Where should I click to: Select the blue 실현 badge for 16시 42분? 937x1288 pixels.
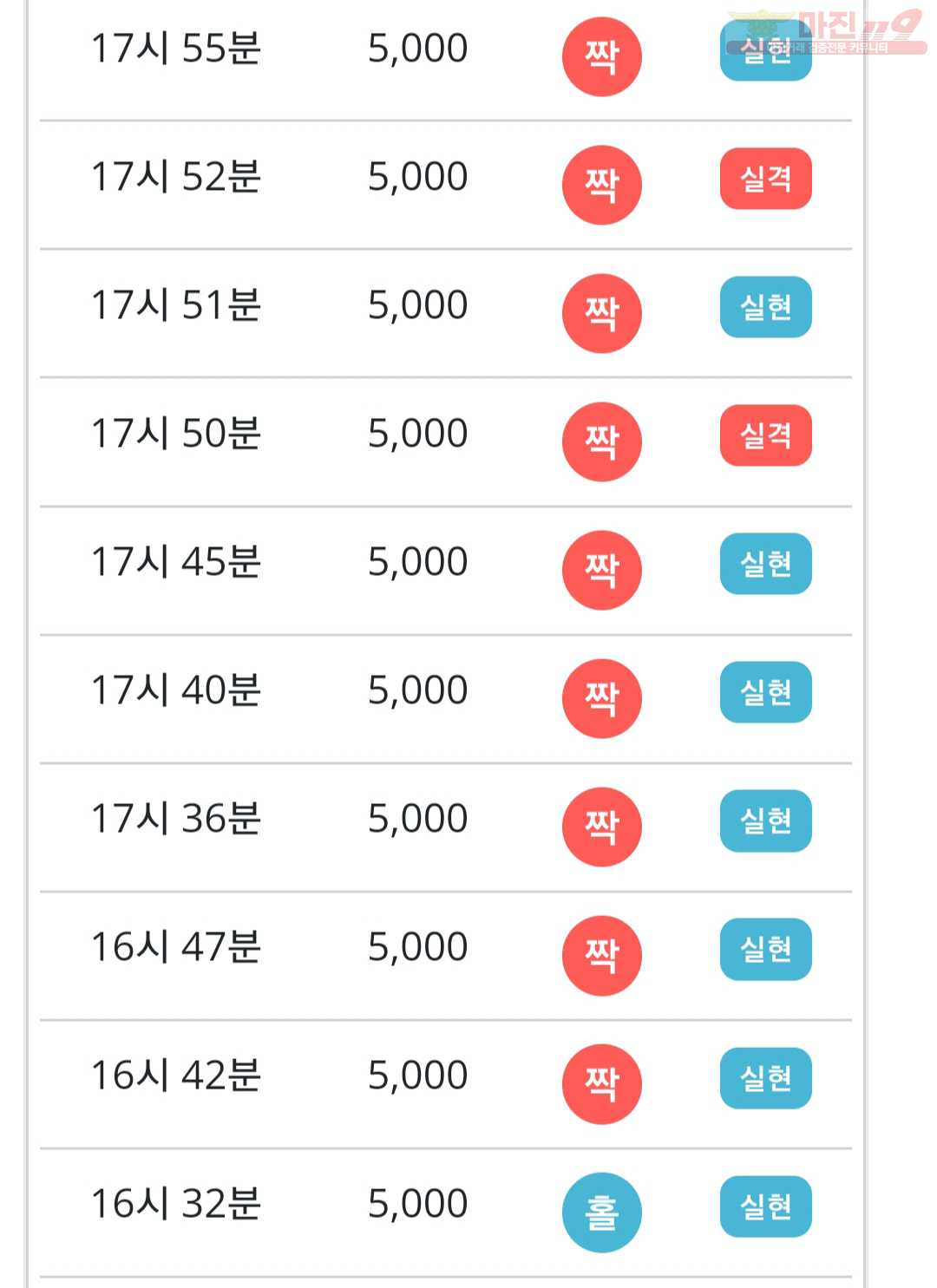pos(765,1078)
